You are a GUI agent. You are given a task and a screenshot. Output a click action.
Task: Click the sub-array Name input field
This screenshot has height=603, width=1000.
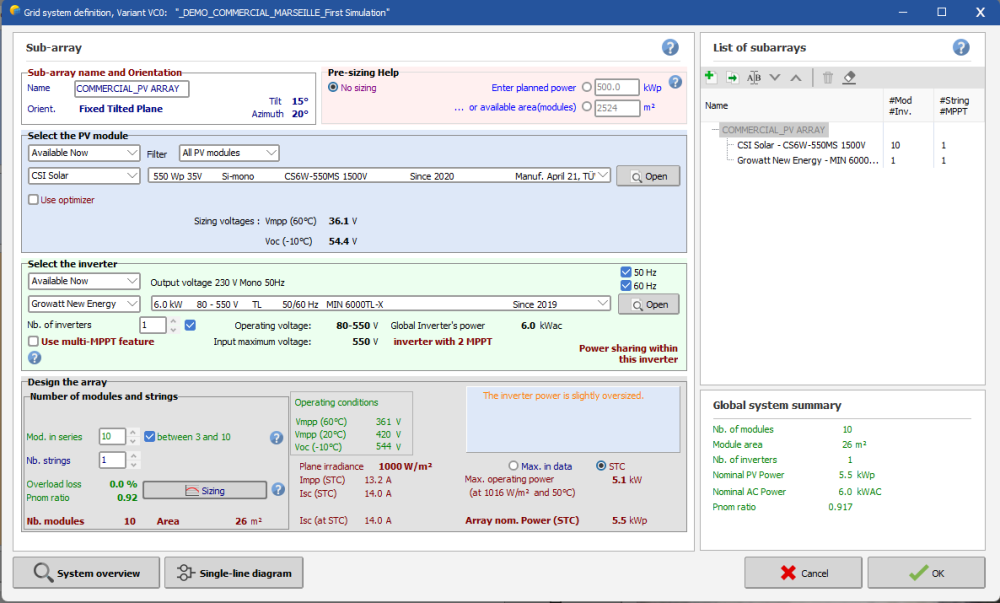tap(132, 88)
